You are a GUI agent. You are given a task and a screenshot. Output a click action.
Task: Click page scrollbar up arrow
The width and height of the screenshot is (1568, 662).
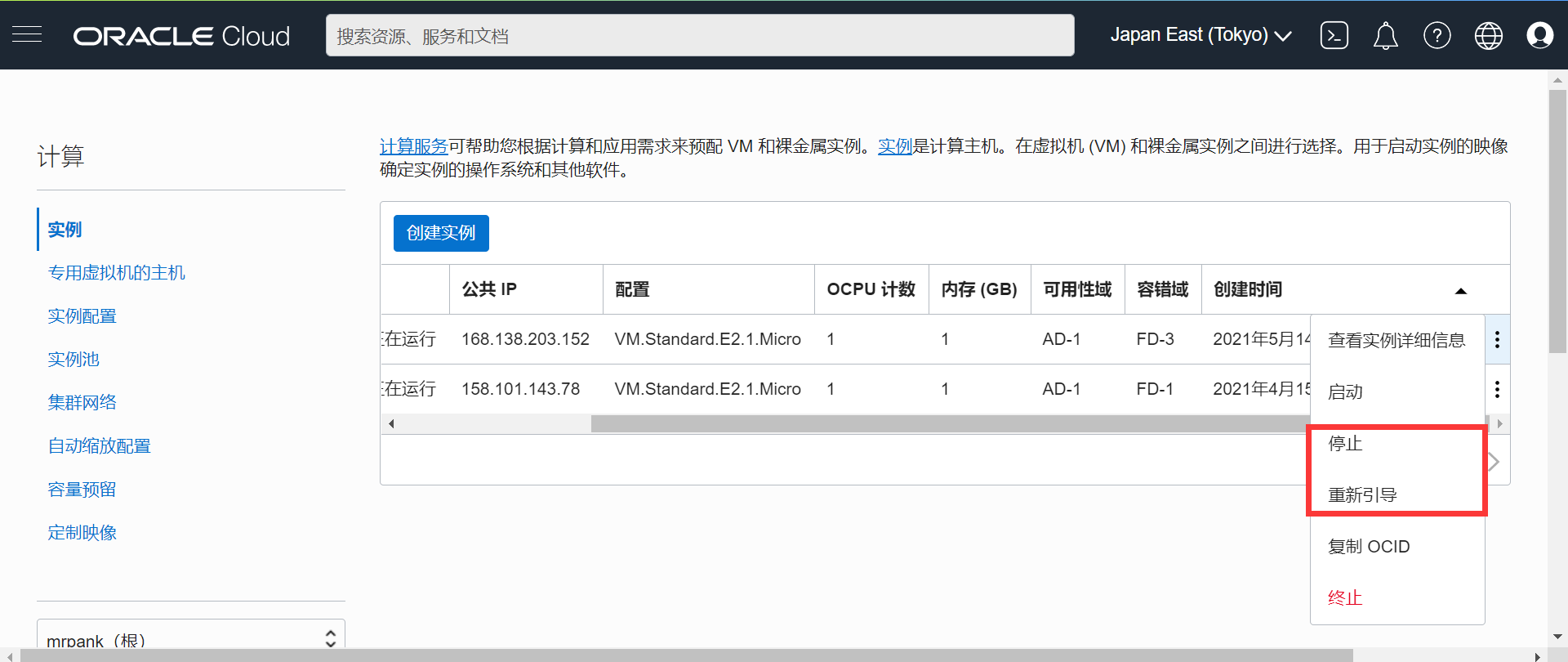pos(1557,80)
